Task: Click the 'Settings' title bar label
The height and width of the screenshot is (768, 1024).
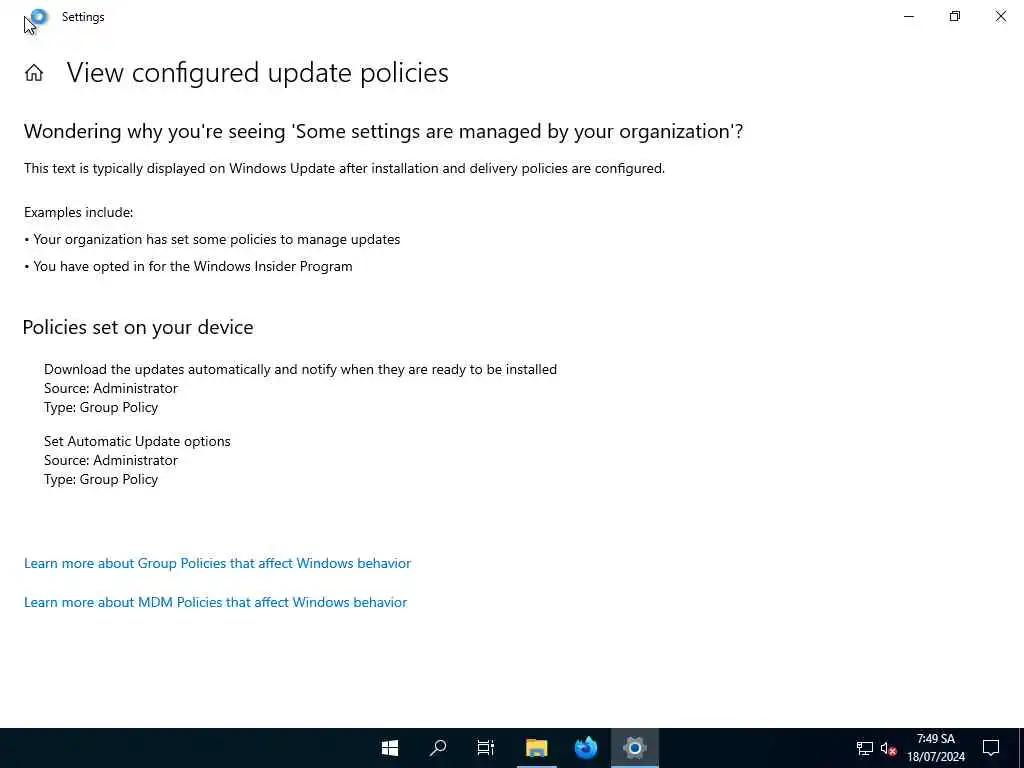Action: (x=83, y=17)
